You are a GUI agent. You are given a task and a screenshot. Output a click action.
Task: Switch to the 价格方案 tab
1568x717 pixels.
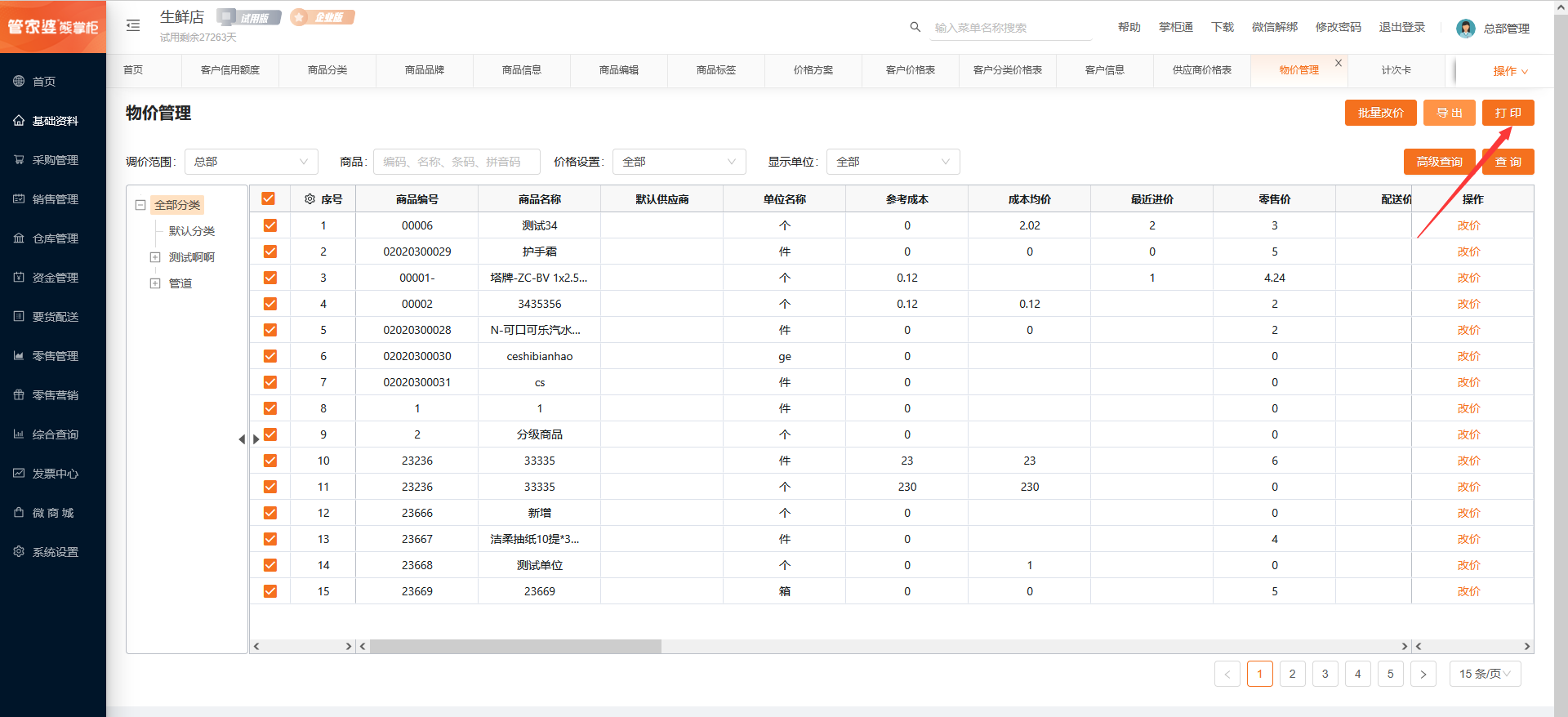click(813, 70)
